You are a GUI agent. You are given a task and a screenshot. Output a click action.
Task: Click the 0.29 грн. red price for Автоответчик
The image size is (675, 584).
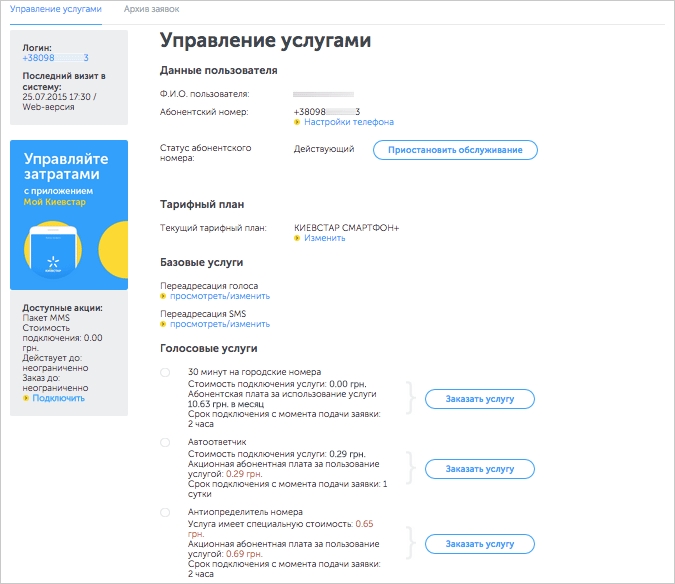click(x=244, y=474)
